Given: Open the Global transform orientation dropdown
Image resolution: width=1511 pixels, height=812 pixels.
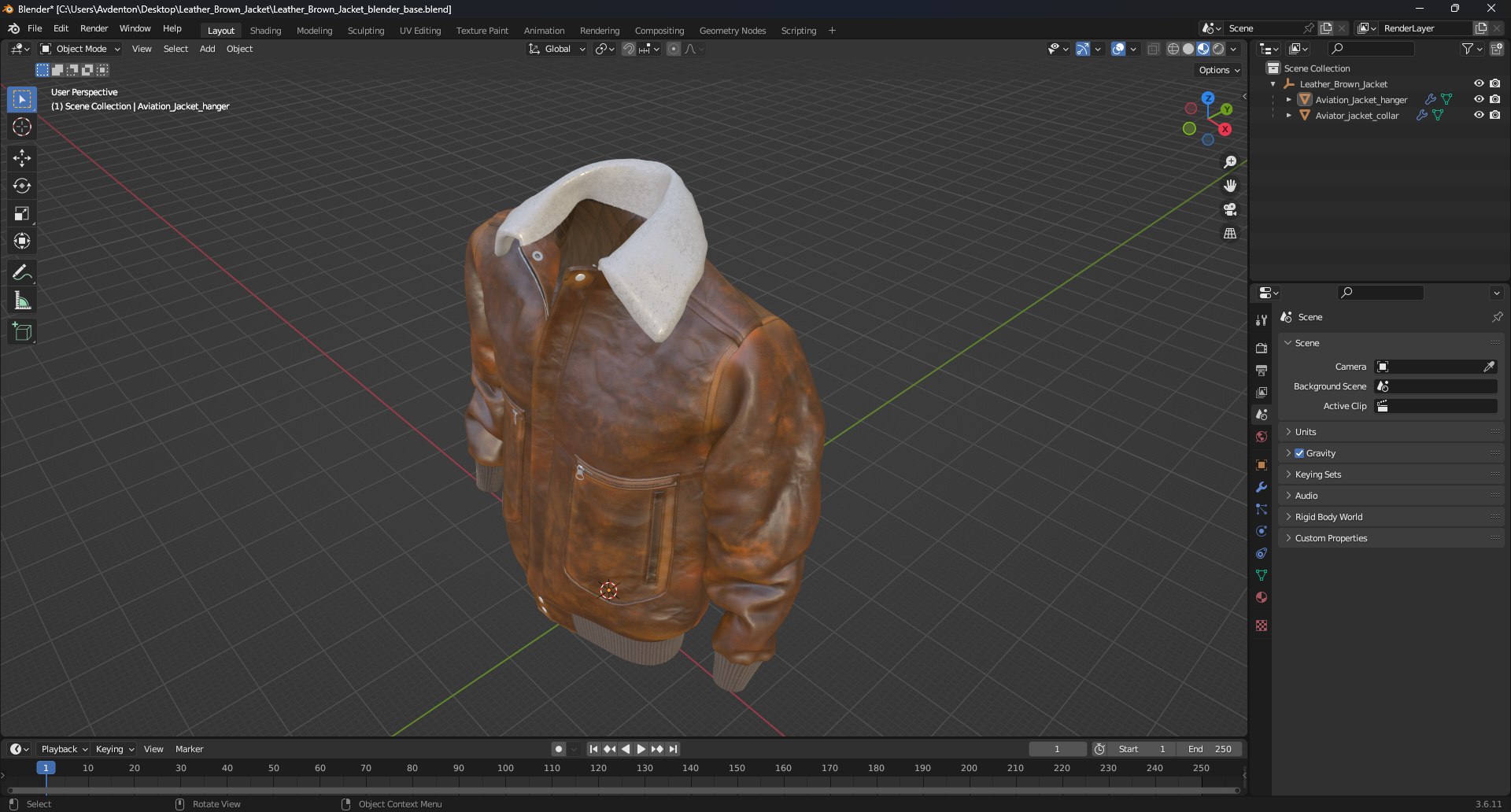Looking at the screenshot, I should 557,49.
